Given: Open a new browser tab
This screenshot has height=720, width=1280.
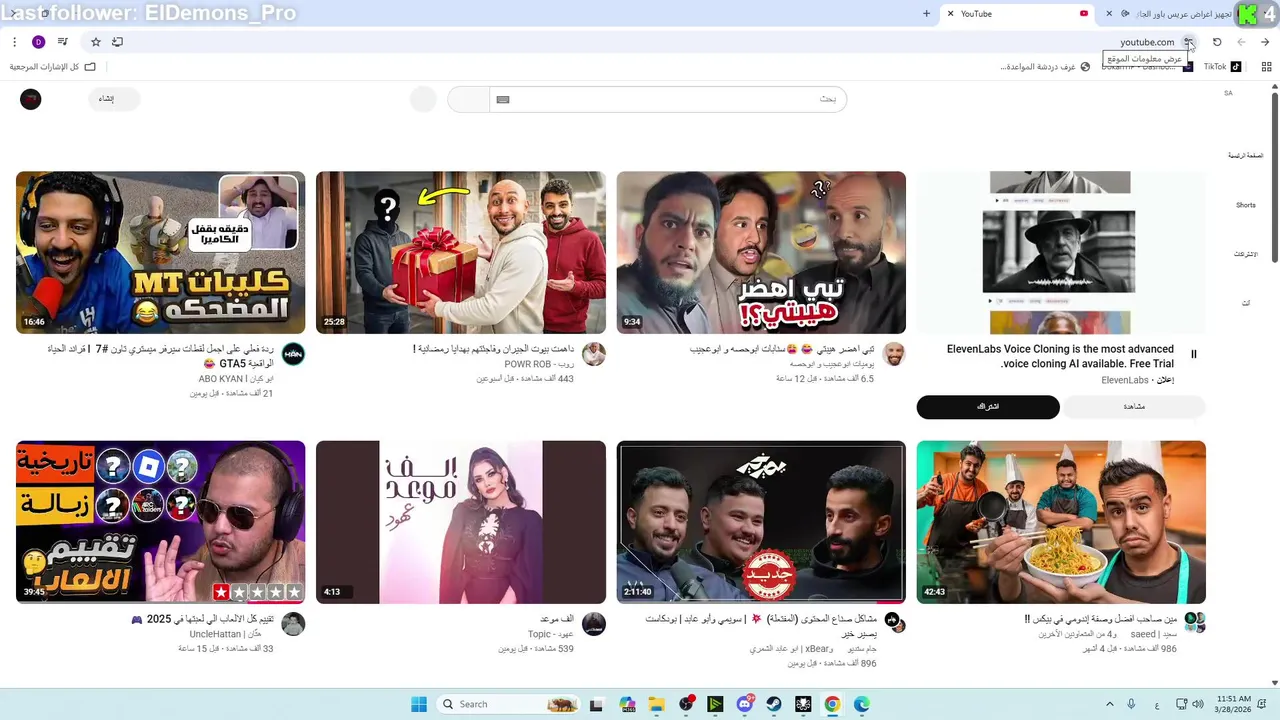Looking at the screenshot, I should click(926, 14).
